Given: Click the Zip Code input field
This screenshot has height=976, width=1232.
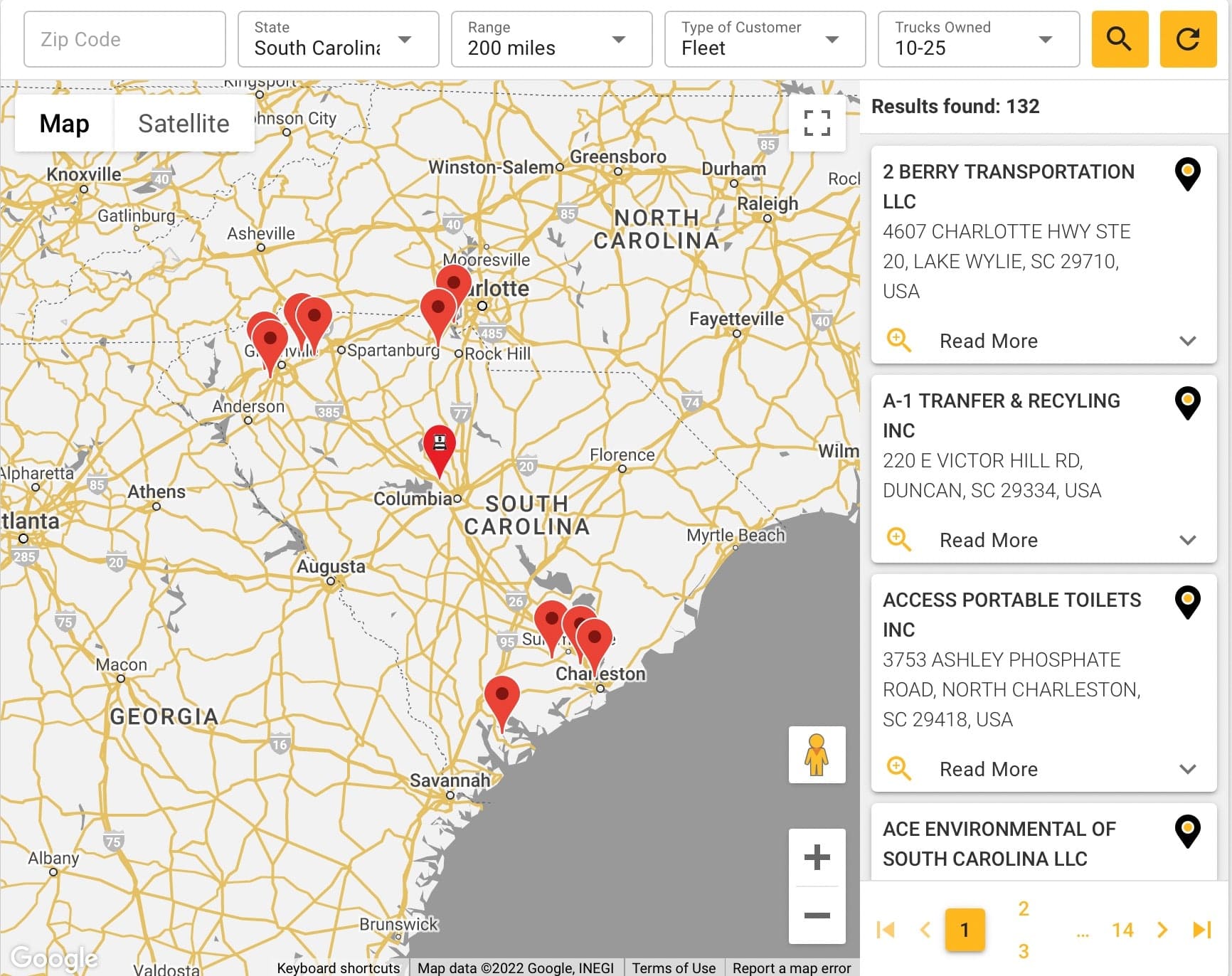Looking at the screenshot, I should pos(124,39).
